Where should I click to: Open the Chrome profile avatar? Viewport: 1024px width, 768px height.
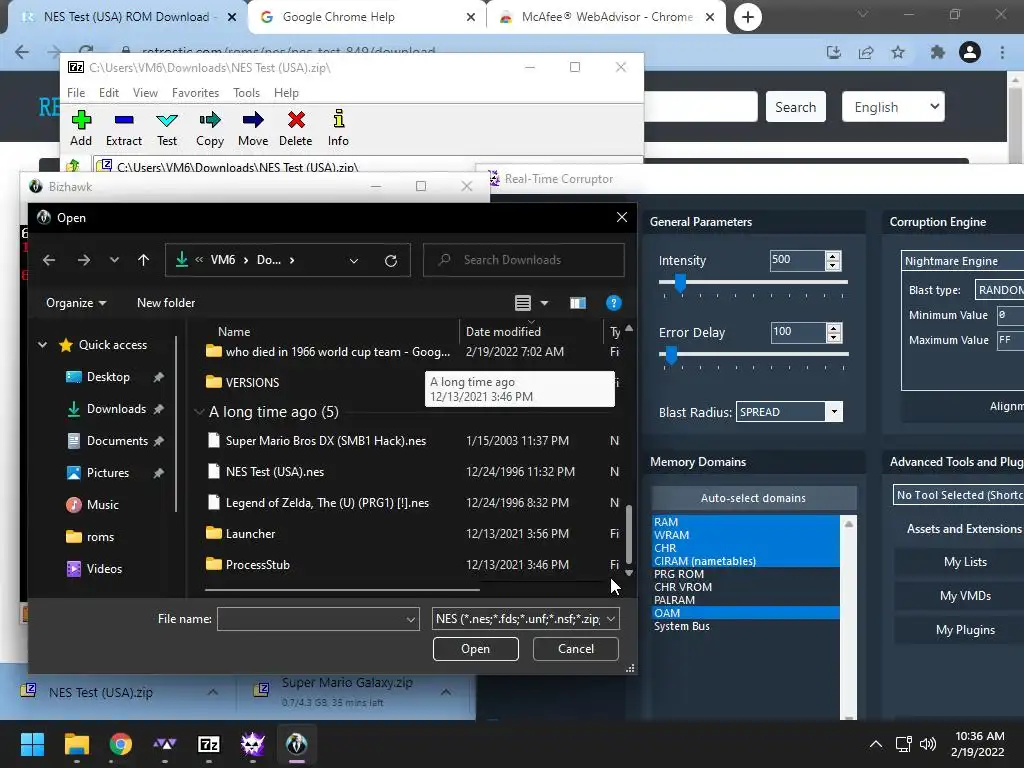970,52
